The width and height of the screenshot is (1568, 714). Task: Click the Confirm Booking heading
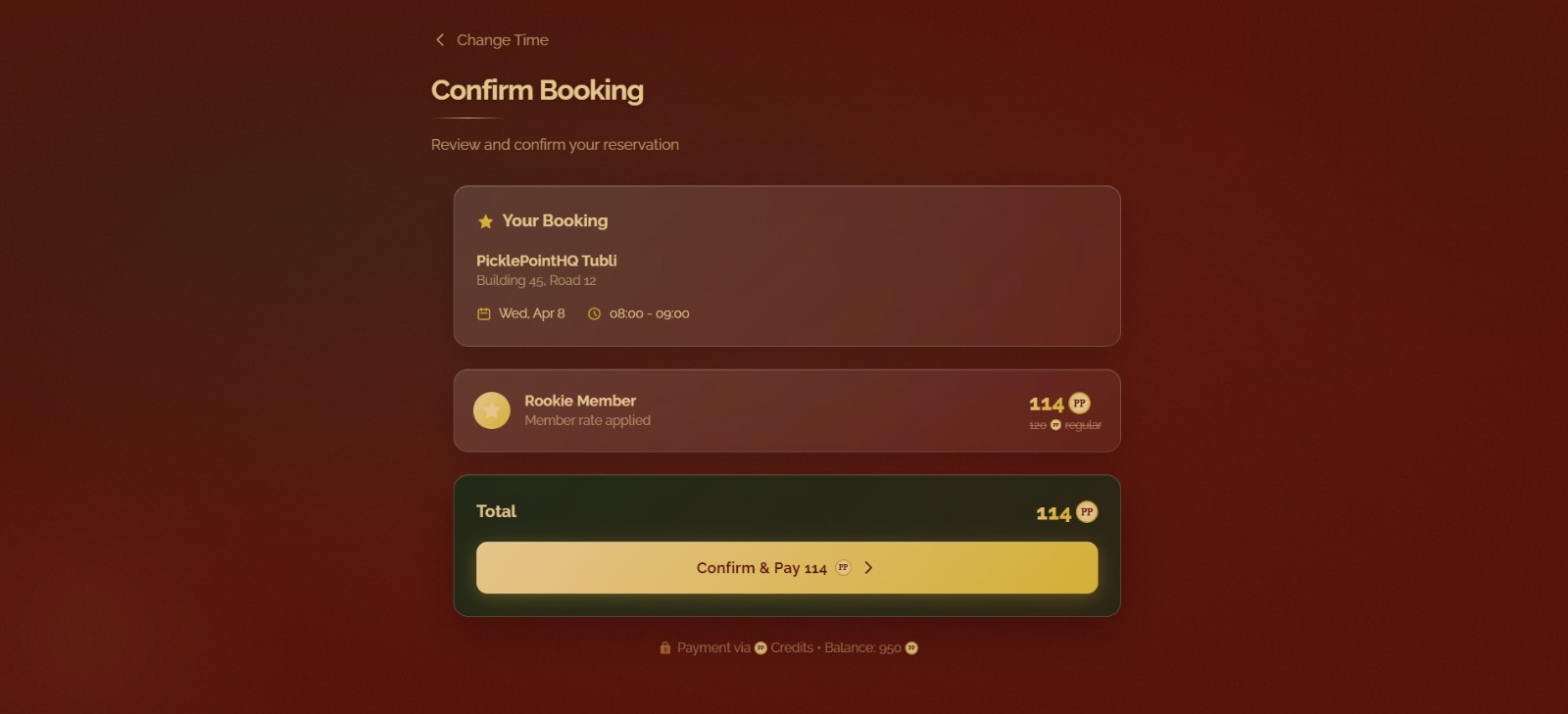click(x=537, y=90)
